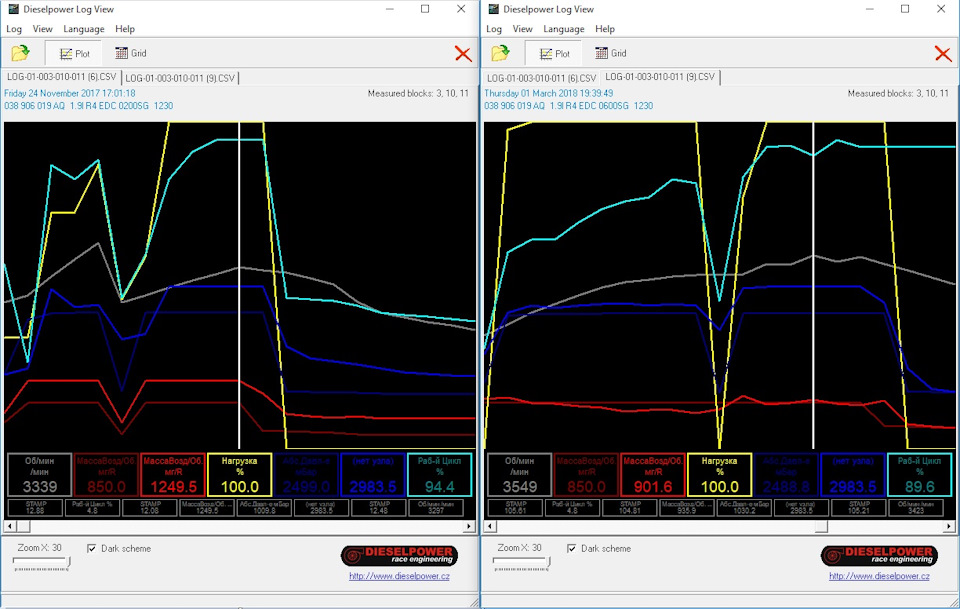Toggle yellow Нагрузка 100.0 box in left window
The width and height of the screenshot is (960, 609).
pos(239,474)
